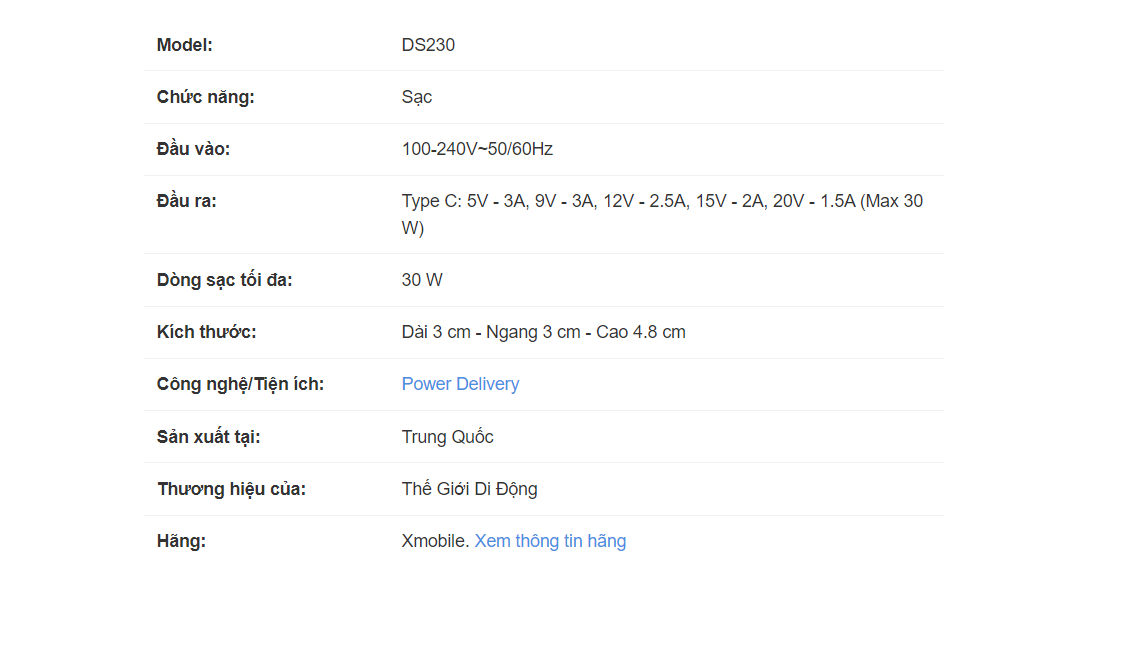Click the 'Công nghệ/Tiện ích:' label

[x=240, y=384]
